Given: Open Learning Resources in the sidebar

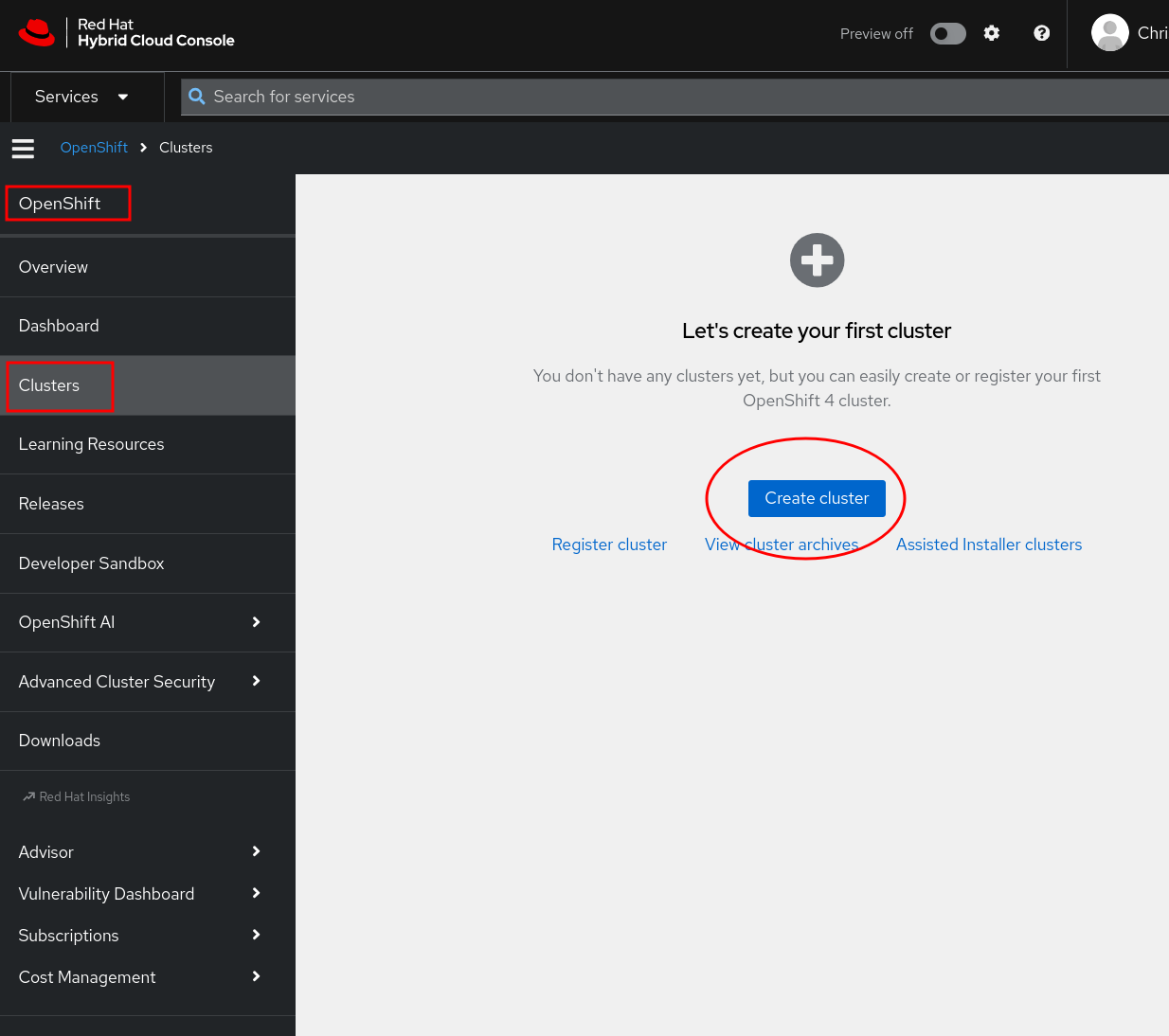Looking at the screenshot, I should pos(148,444).
